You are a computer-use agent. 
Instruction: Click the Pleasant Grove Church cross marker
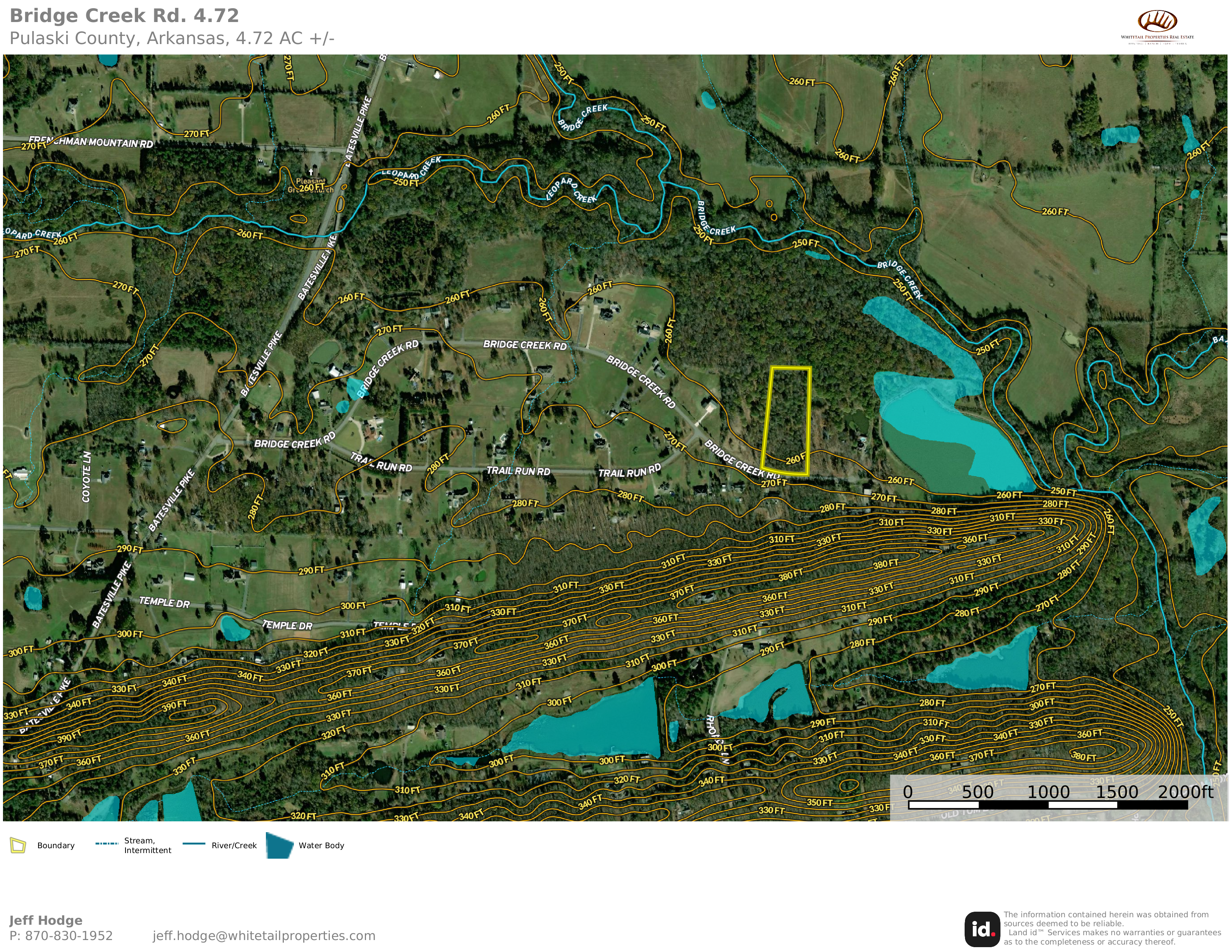pos(310,171)
